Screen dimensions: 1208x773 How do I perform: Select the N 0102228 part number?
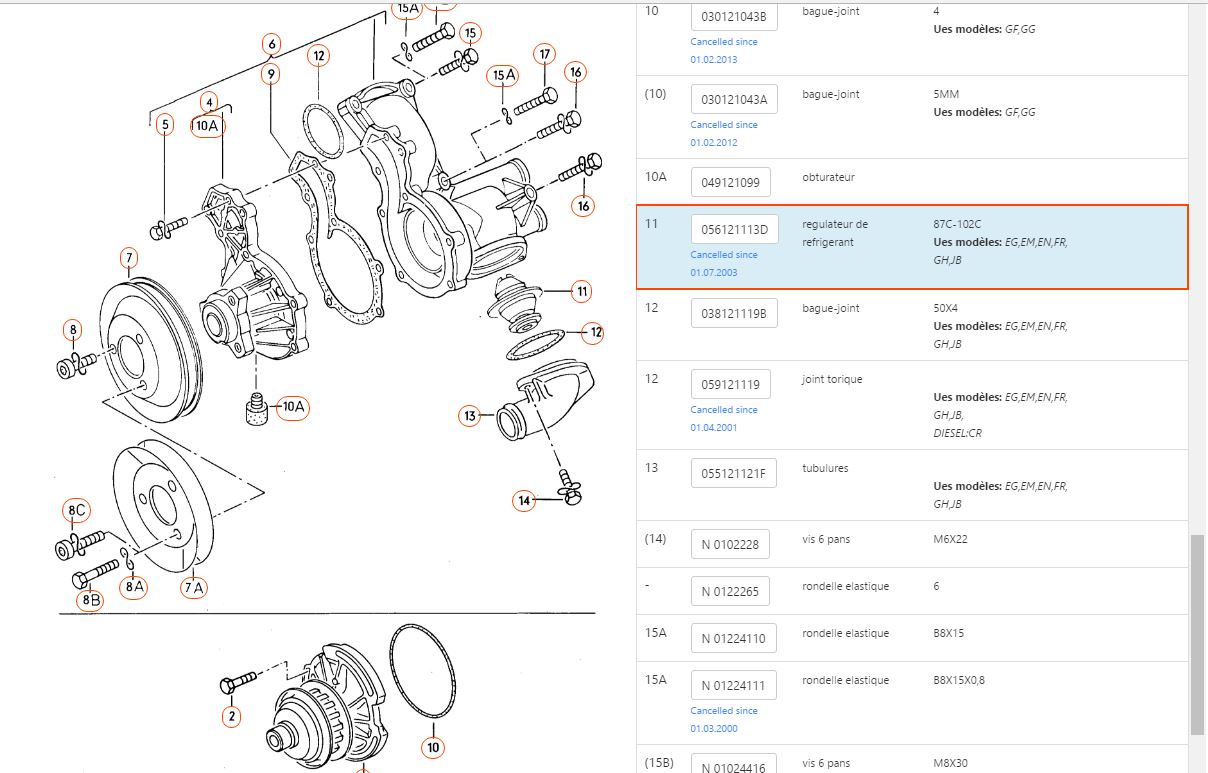[730, 544]
